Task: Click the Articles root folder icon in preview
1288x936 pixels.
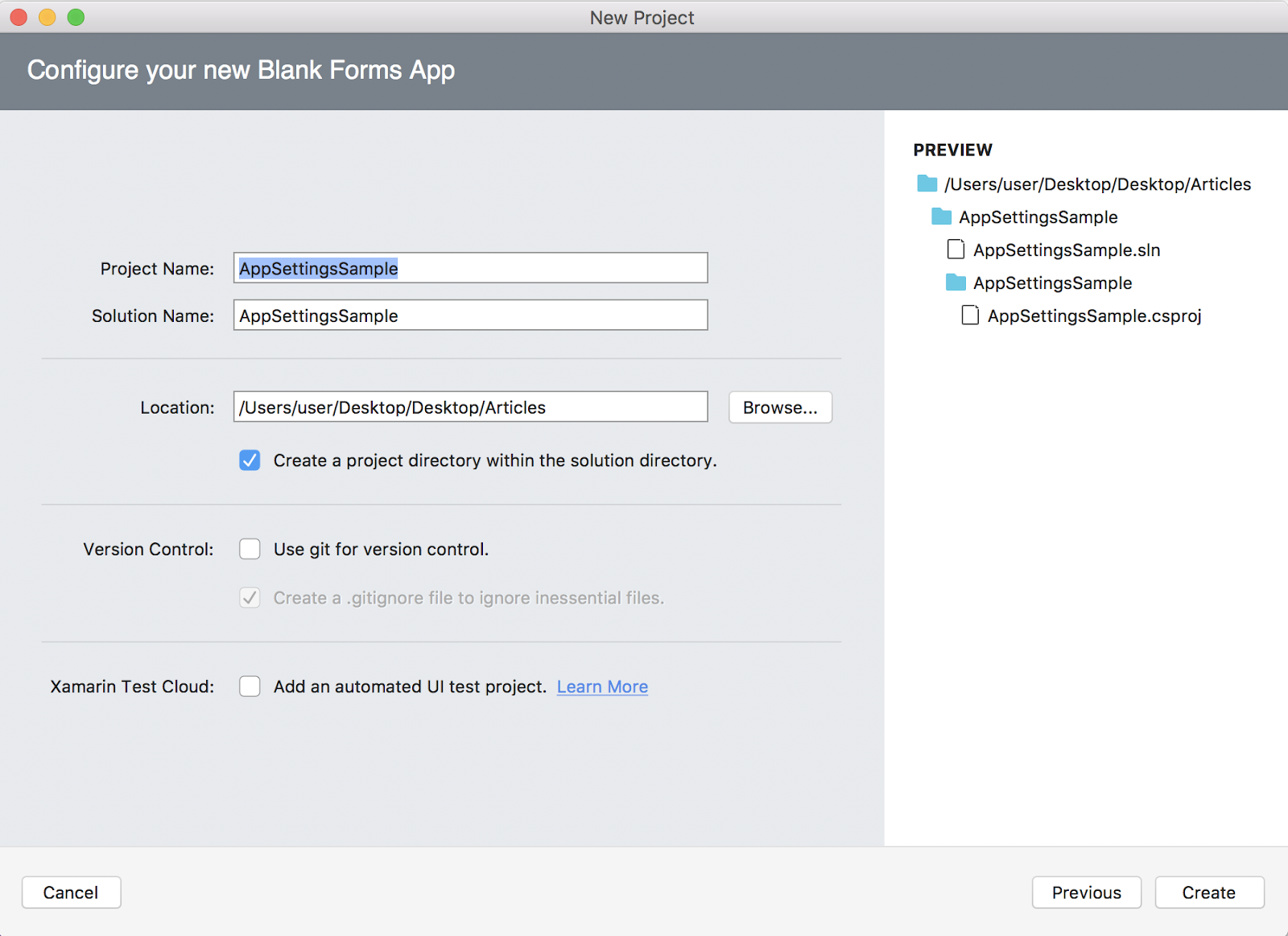Action: 927,184
